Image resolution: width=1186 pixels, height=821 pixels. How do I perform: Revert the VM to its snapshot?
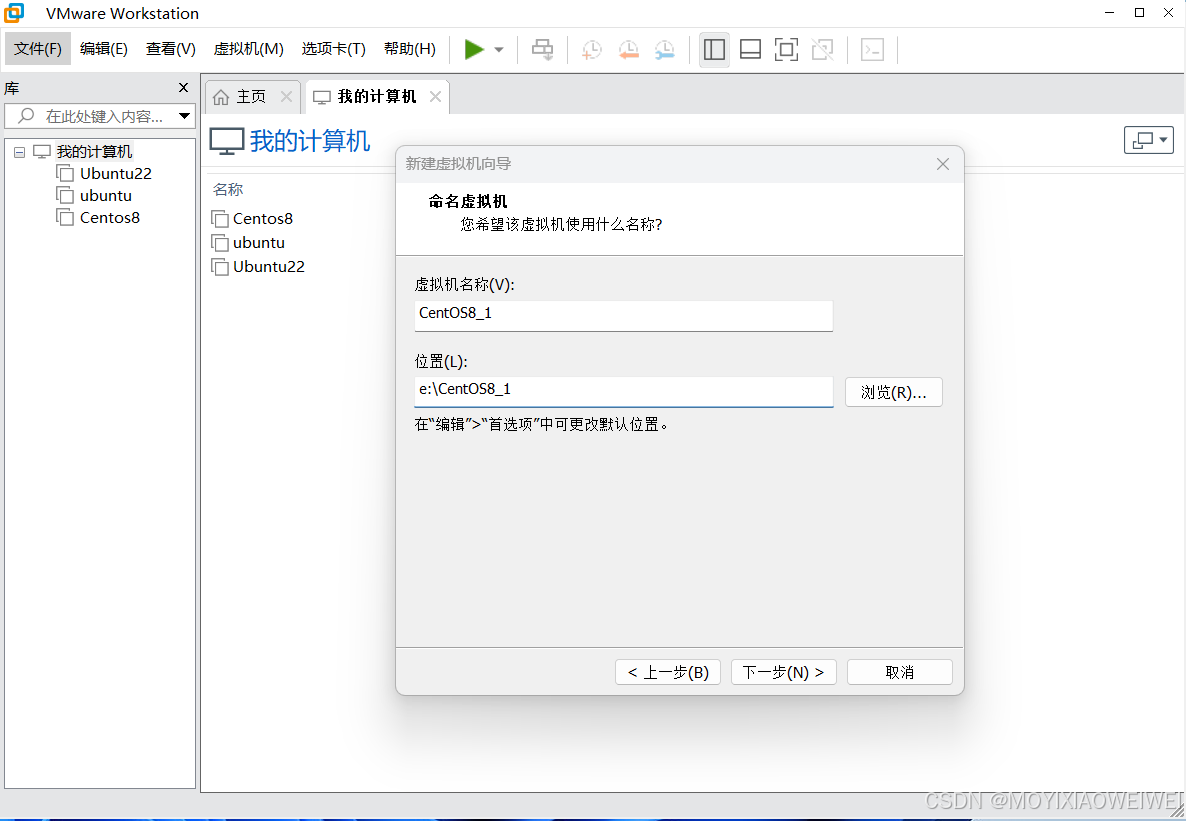pyautogui.click(x=628, y=49)
